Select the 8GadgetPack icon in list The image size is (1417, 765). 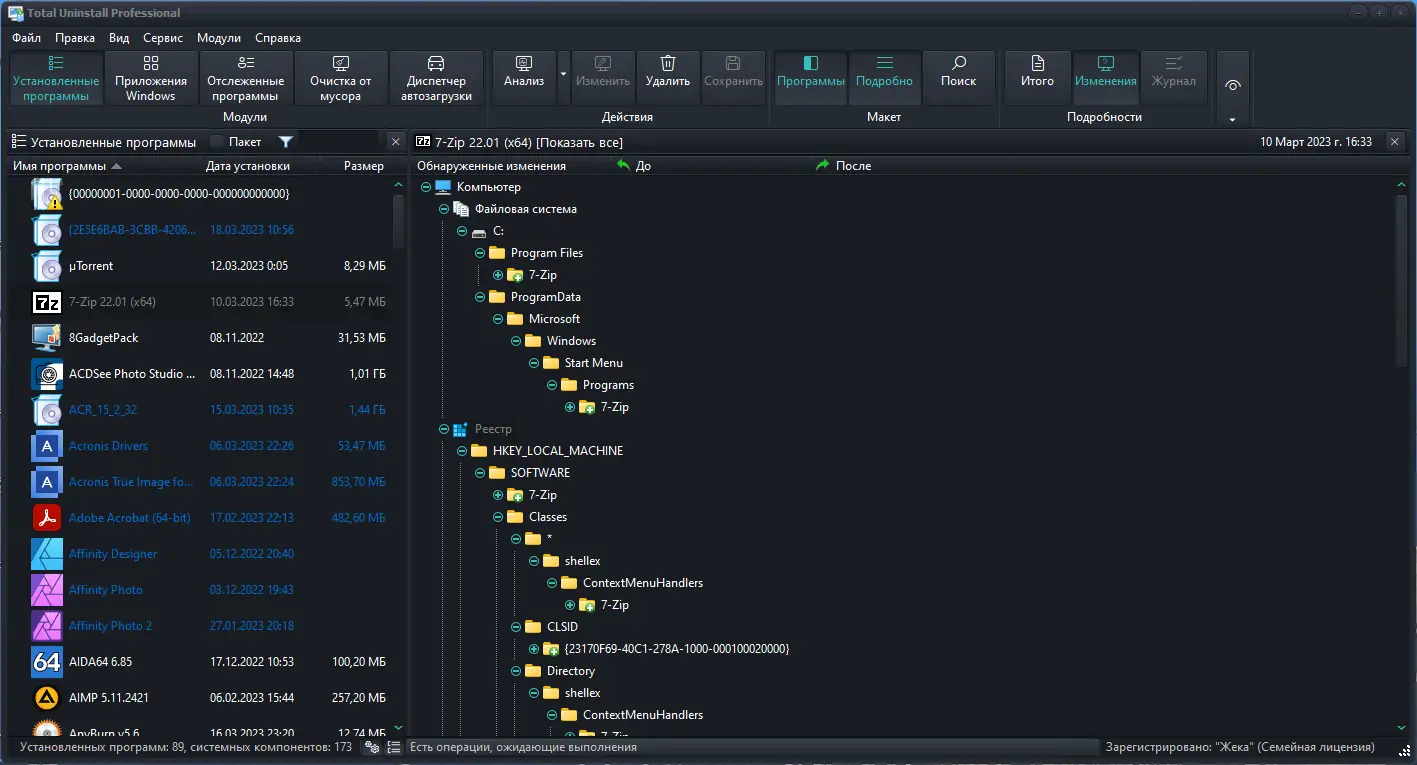[47, 338]
